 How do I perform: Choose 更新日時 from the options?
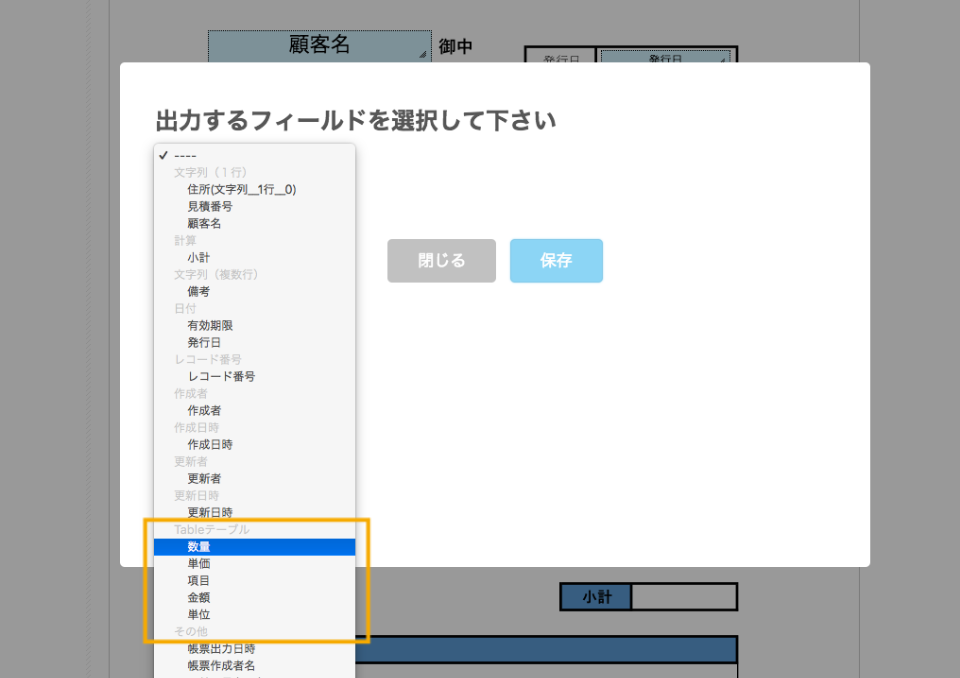210,512
